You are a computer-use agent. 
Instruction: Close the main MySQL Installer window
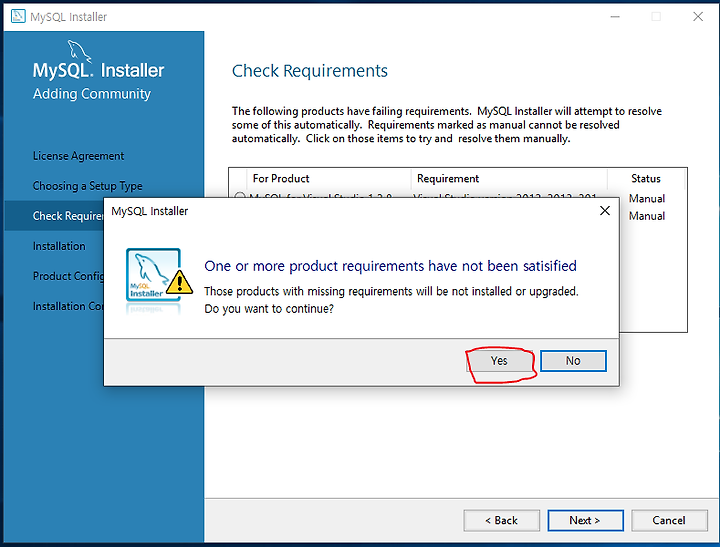click(x=698, y=17)
